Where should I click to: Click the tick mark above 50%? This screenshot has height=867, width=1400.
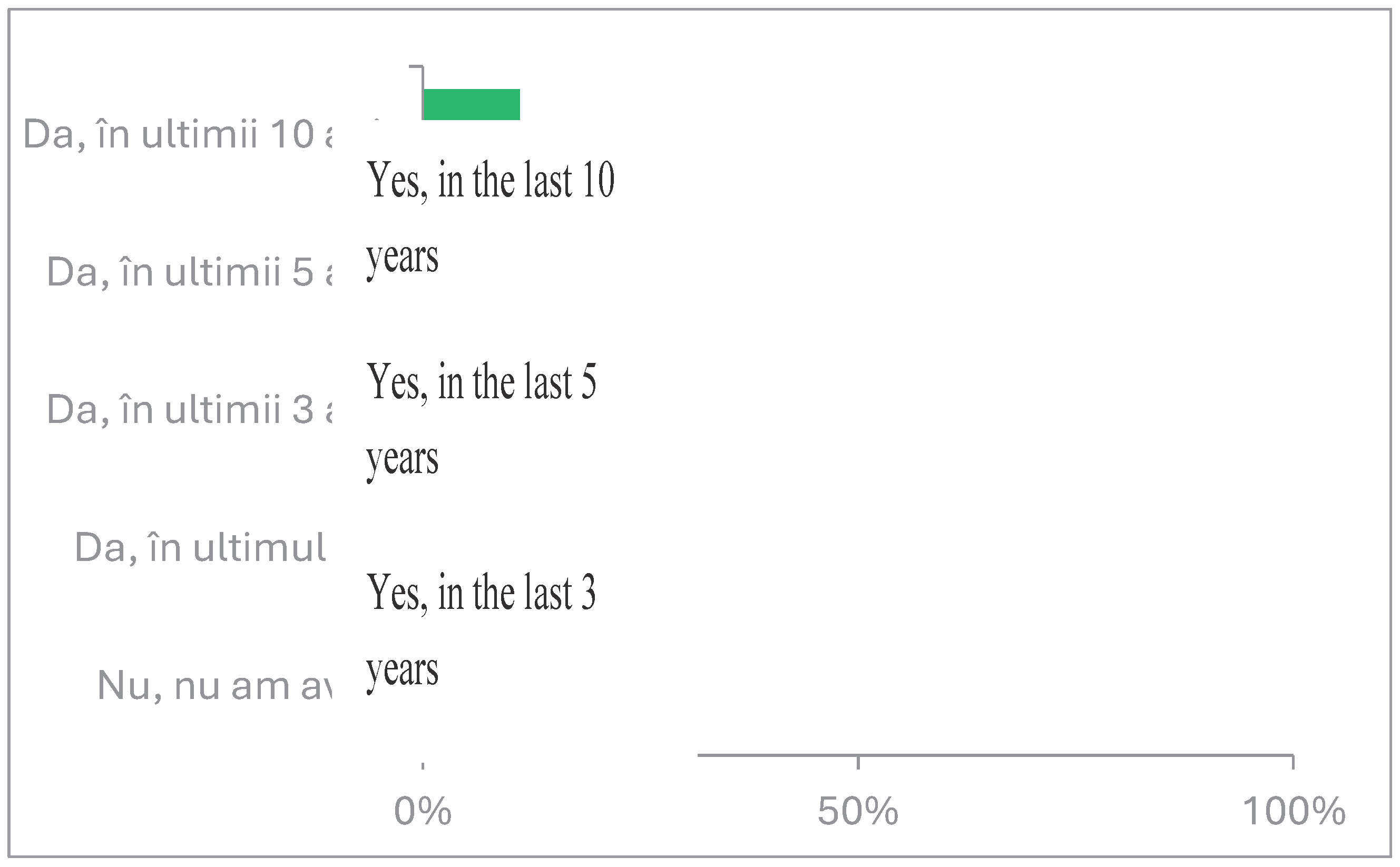tap(858, 763)
